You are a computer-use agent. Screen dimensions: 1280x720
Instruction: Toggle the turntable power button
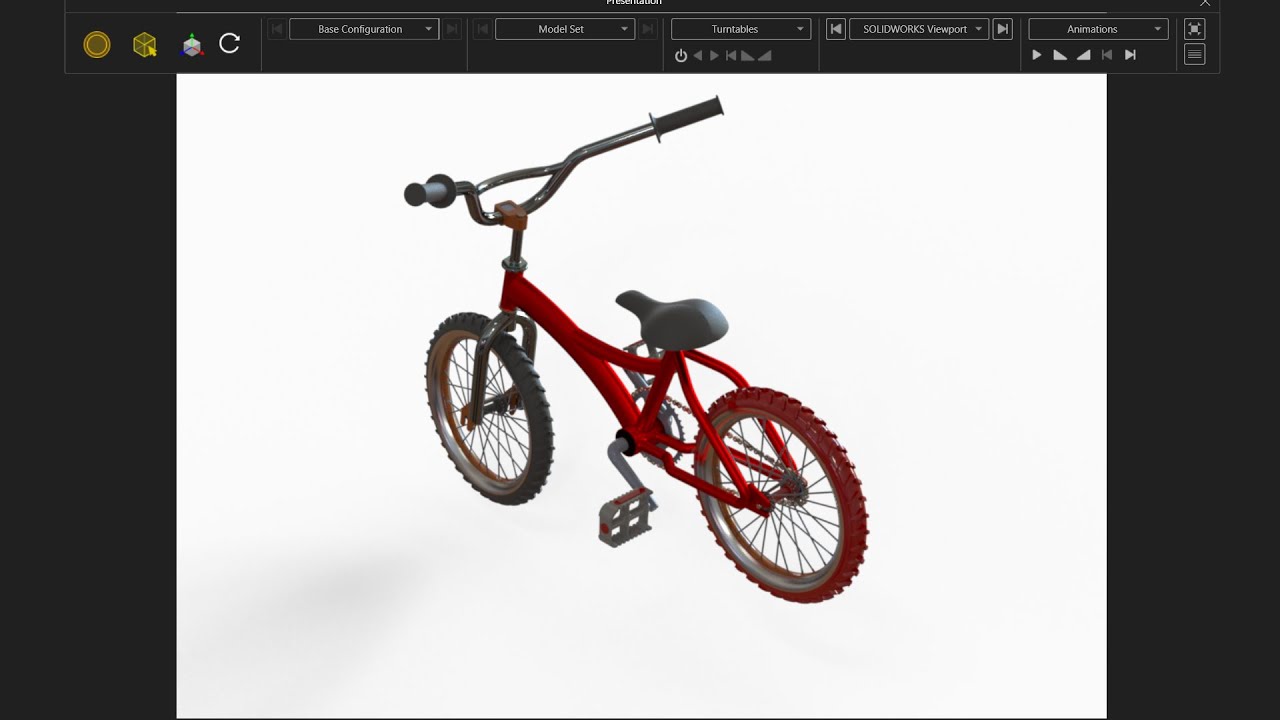681,56
